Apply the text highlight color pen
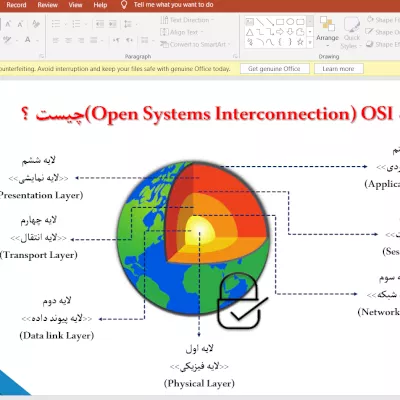The height and width of the screenshot is (400, 400). (x=7, y=40)
